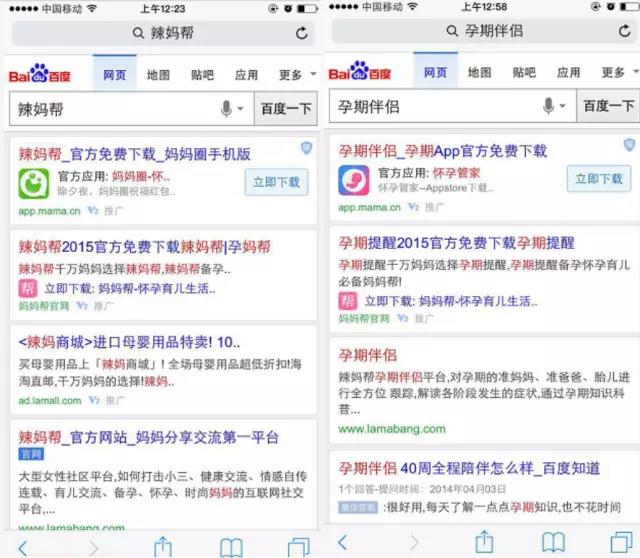Tap 百度一下 button on right page

coord(608,106)
